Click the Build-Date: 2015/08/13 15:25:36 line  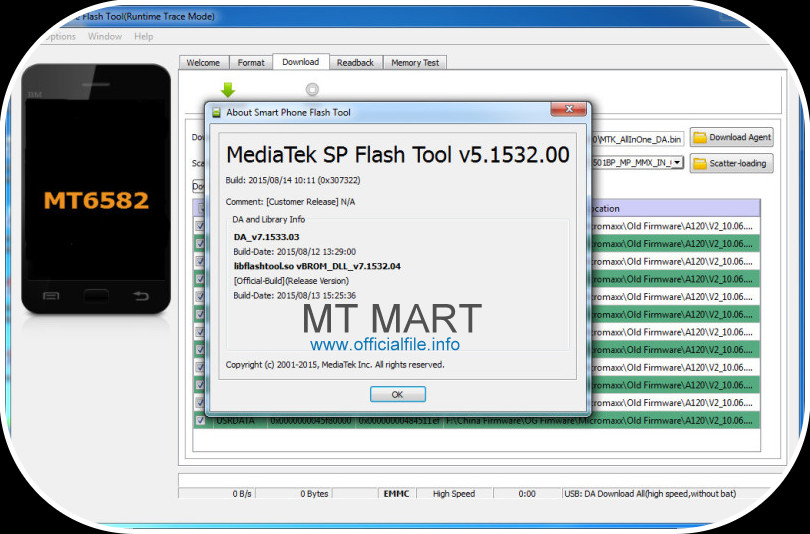point(294,296)
